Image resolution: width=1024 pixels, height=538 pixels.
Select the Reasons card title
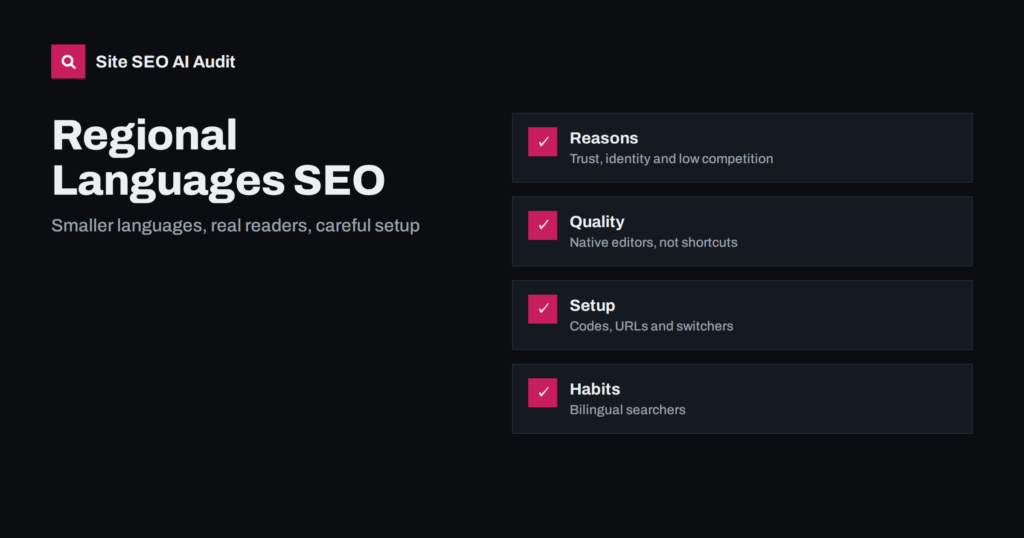(x=603, y=138)
